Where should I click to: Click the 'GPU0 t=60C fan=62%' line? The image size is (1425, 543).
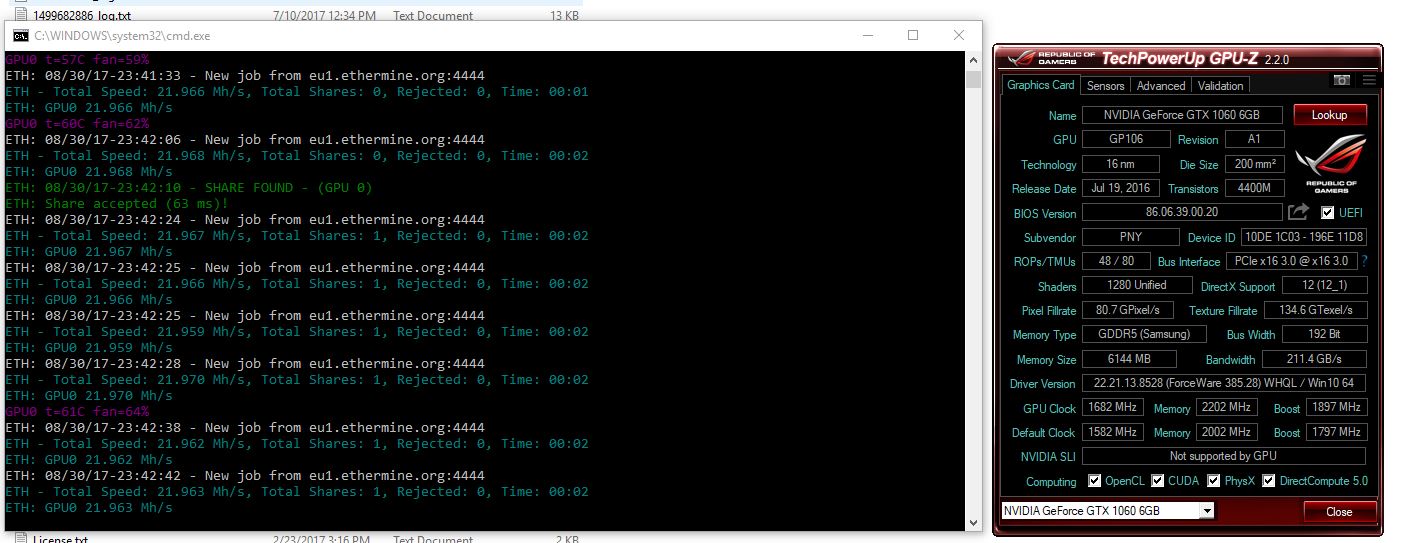(77, 124)
